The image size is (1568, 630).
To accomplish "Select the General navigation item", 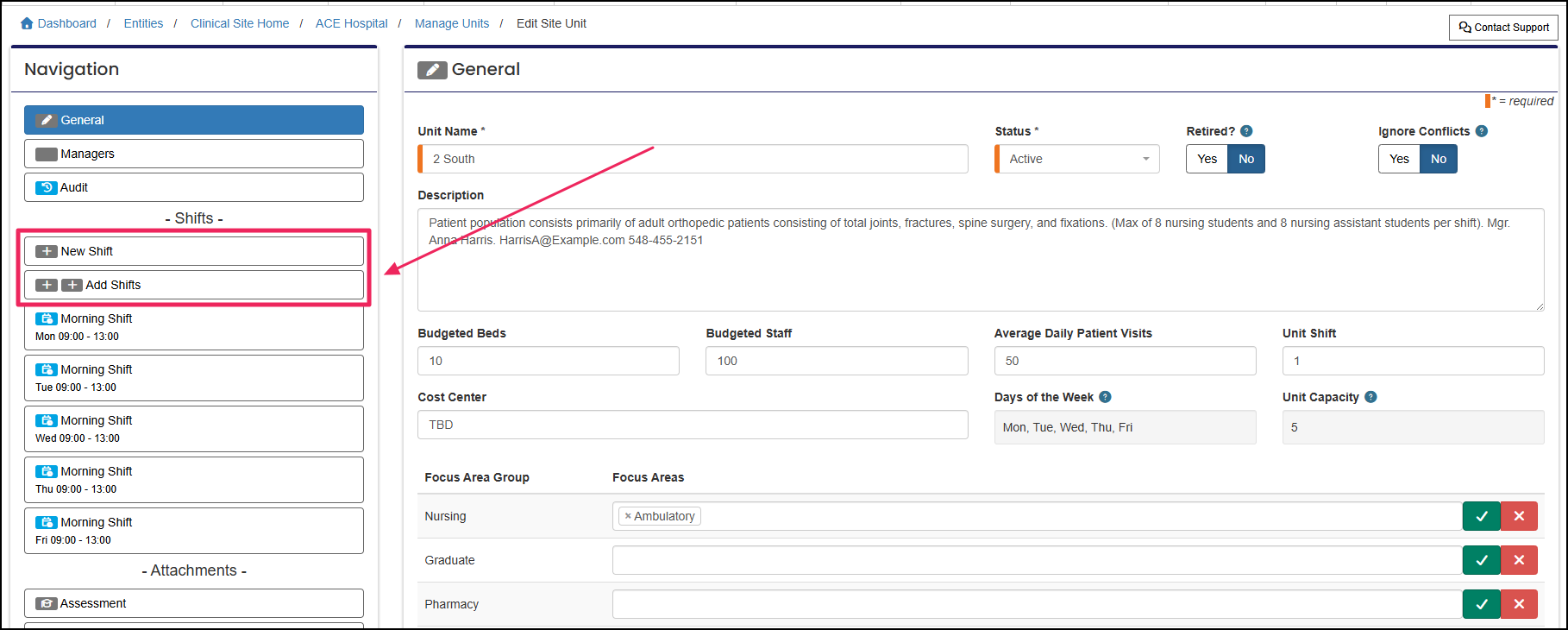I will tap(194, 120).
